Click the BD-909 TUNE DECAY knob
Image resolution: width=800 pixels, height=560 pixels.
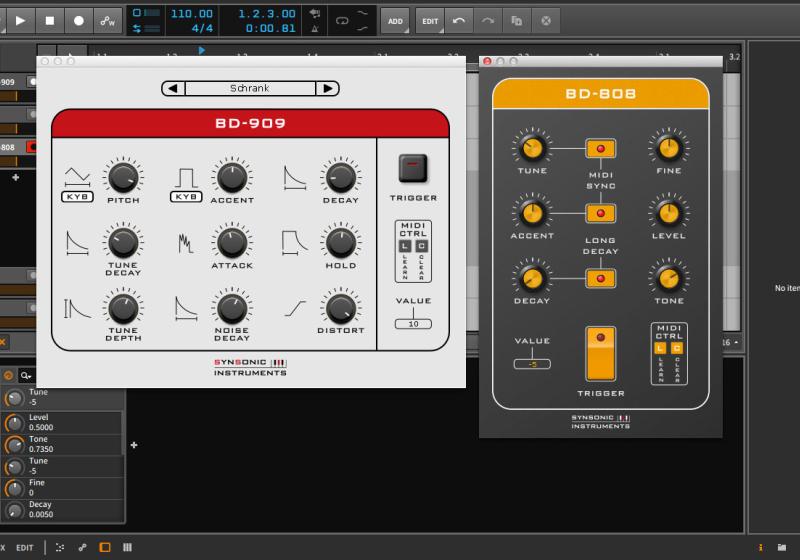[x=123, y=242]
